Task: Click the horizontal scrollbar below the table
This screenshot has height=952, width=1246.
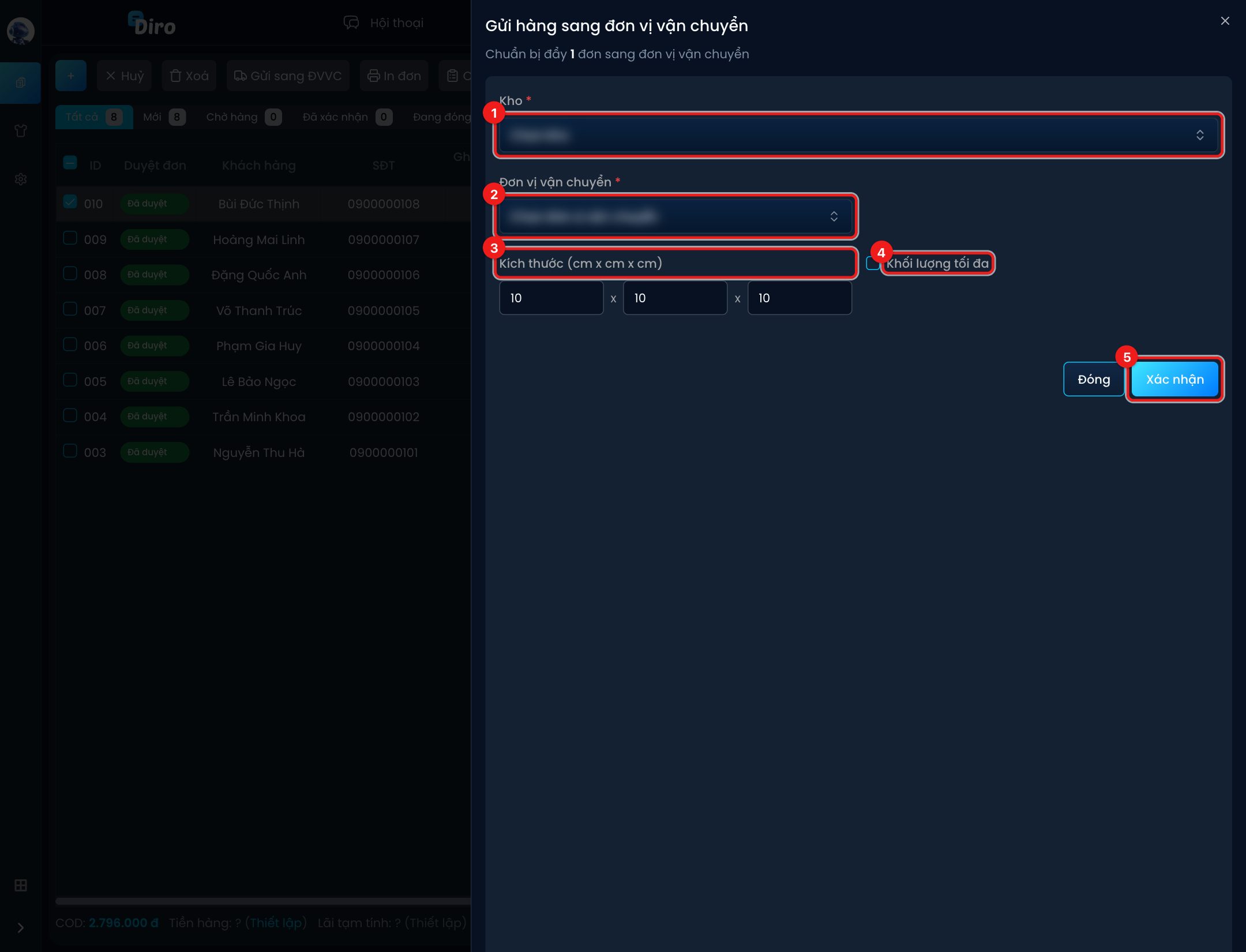Action: tap(263, 901)
